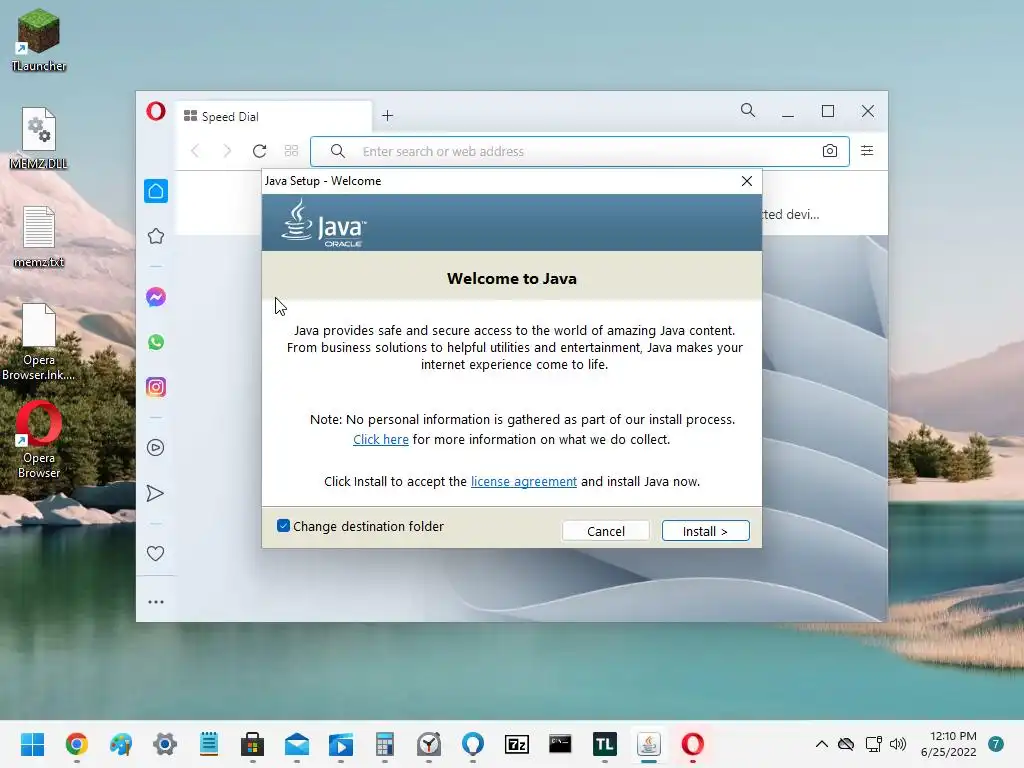Open Paint from the taskbar
1024x768 pixels.
coord(121,744)
